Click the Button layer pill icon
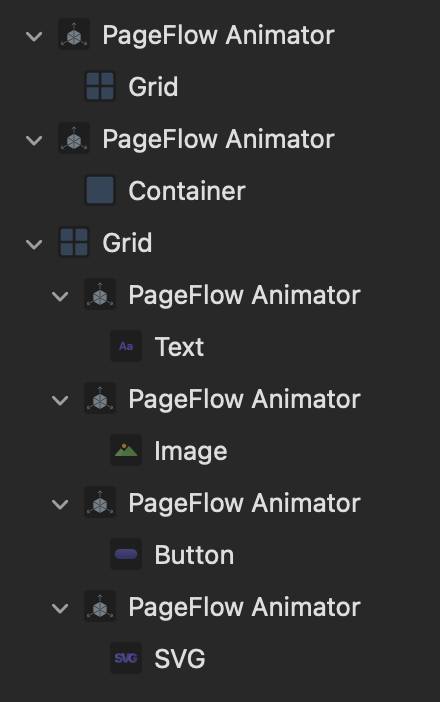The image size is (440, 702). (x=126, y=554)
